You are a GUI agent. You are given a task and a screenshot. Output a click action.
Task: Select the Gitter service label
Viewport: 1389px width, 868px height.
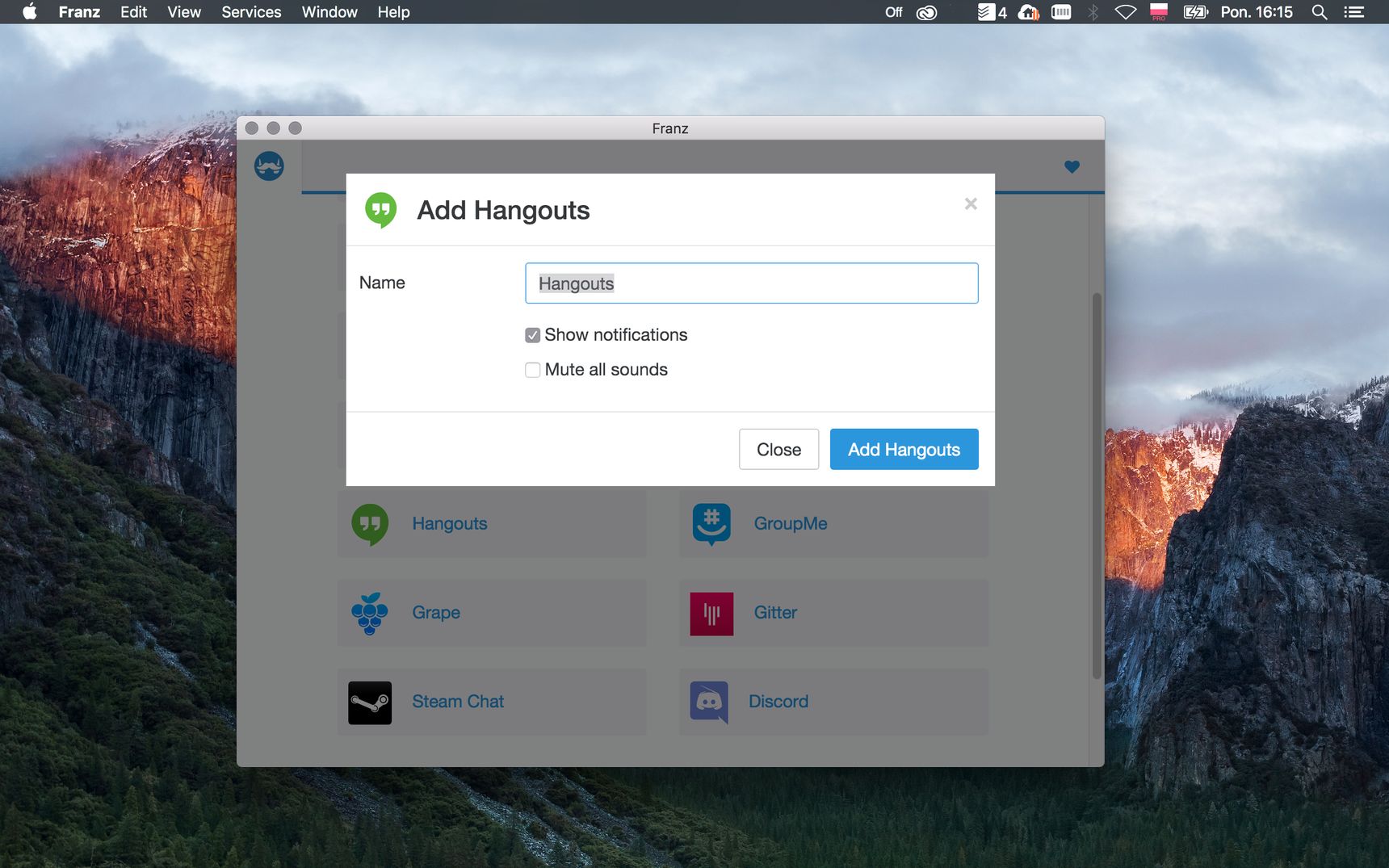pyautogui.click(x=775, y=613)
